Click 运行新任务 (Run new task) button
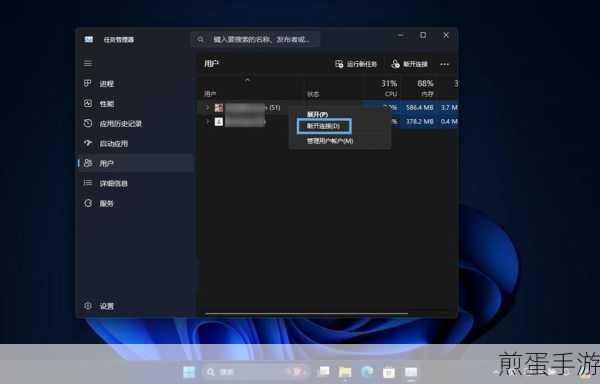 [x=356, y=64]
